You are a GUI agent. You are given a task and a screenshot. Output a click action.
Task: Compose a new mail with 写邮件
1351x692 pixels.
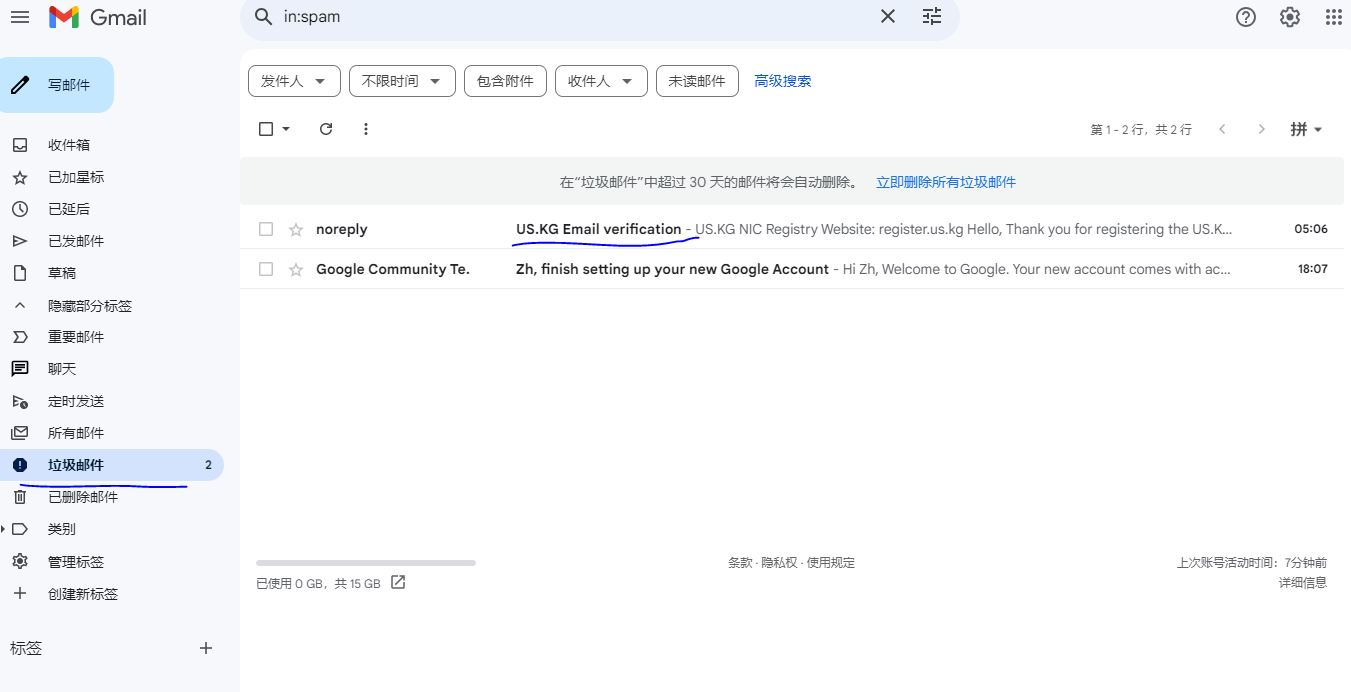click(57, 85)
